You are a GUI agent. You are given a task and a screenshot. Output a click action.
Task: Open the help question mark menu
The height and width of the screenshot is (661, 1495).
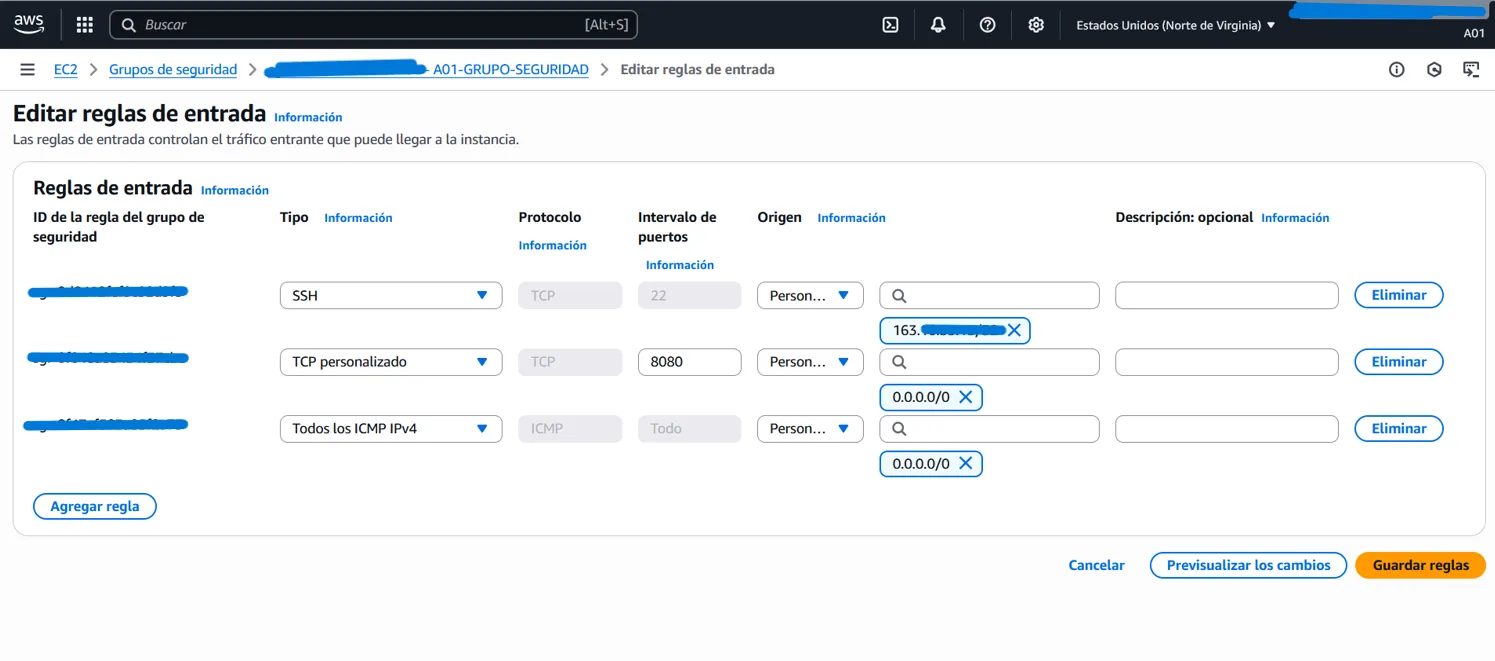tap(987, 25)
